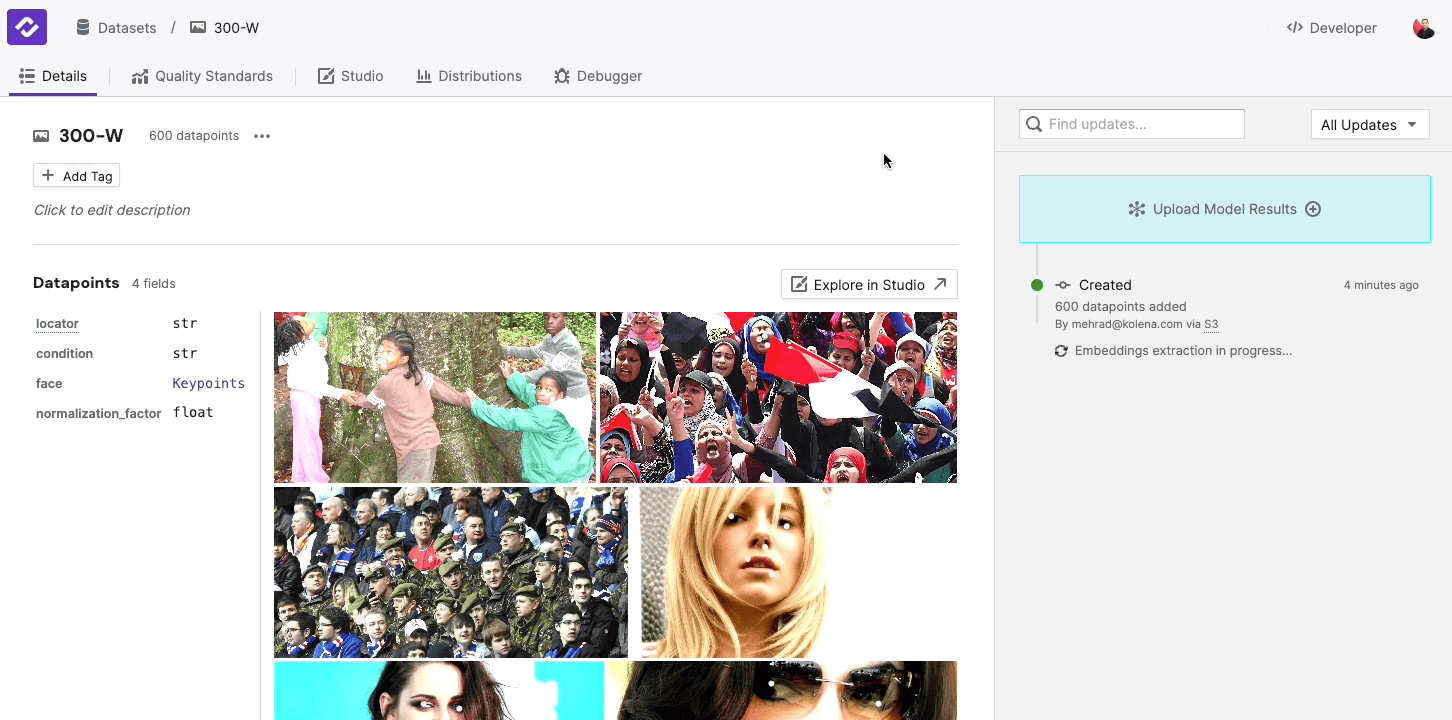Click the code icon beside Developer
Screen dimensions: 1452x720
click(1294, 28)
